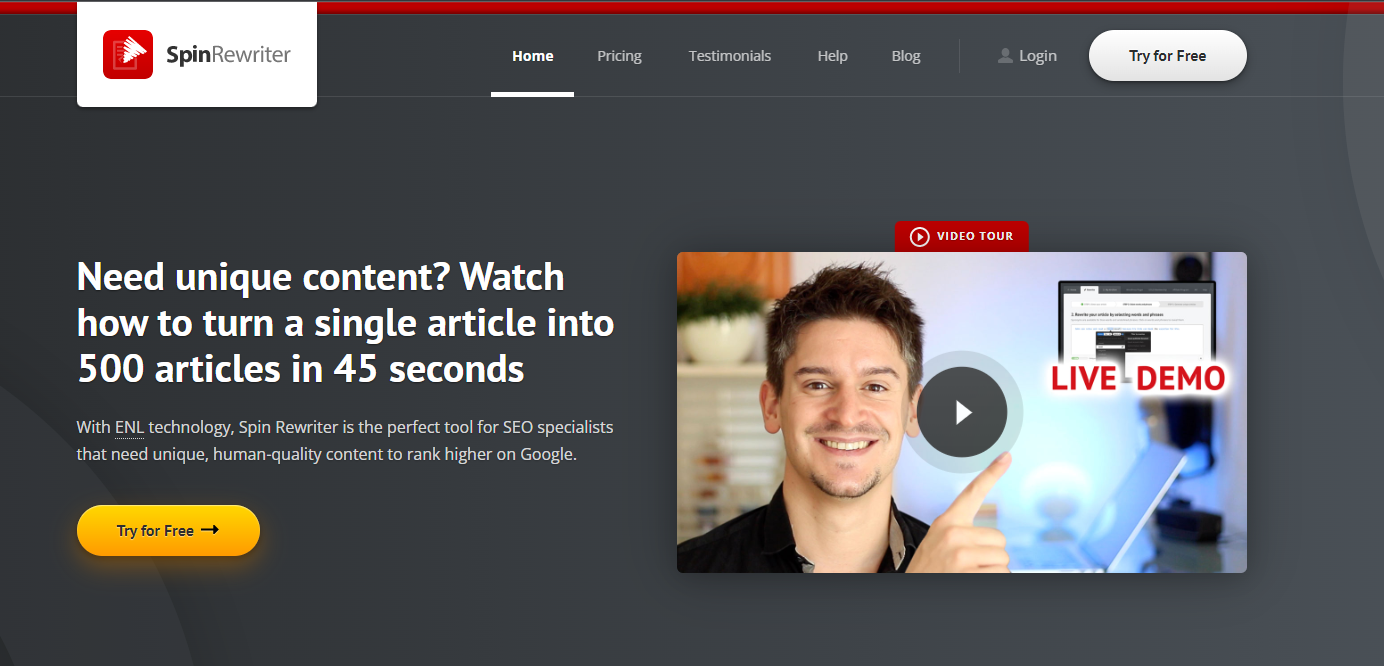The image size is (1384, 666).
Task: Click the SpinRewriter wordmark in the header
Action: pos(229,54)
